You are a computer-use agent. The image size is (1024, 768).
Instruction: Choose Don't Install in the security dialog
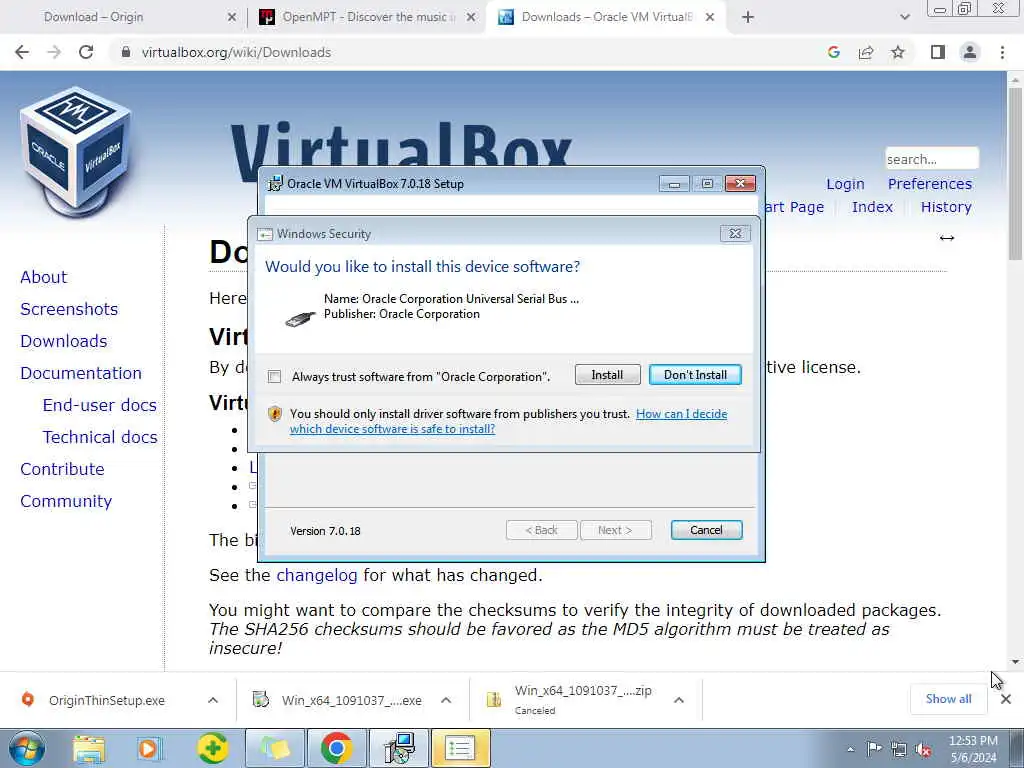pyautogui.click(x=695, y=375)
